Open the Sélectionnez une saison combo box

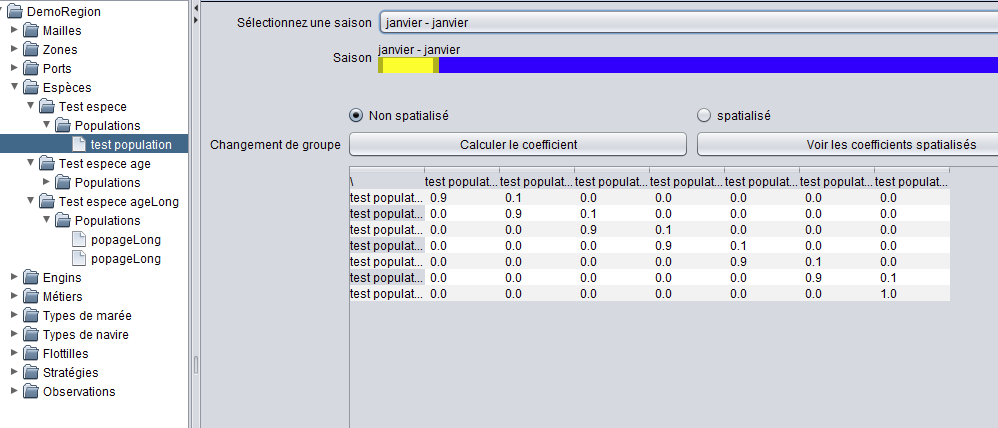[688, 22]
